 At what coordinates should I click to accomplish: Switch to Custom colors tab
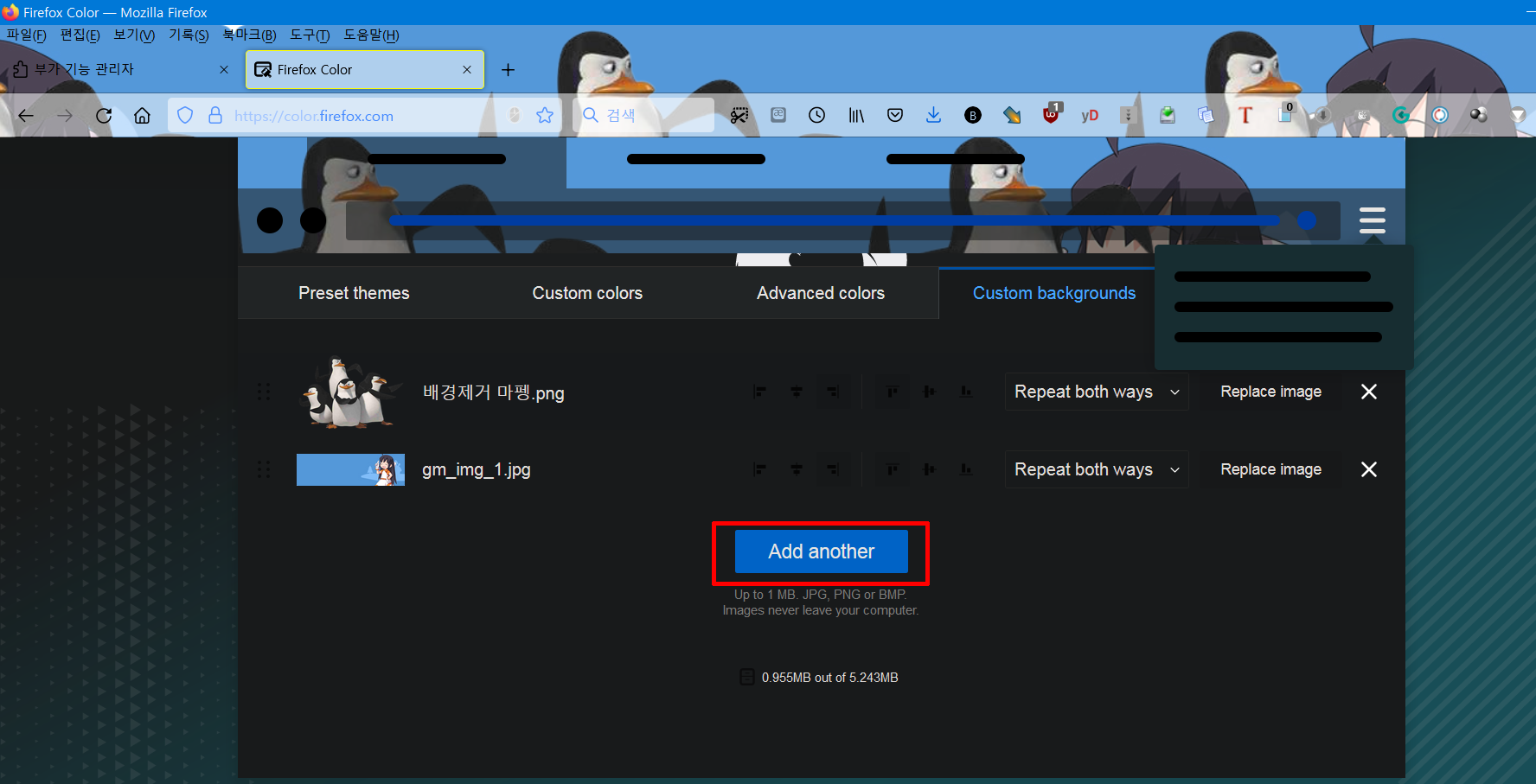click(587, 293)
